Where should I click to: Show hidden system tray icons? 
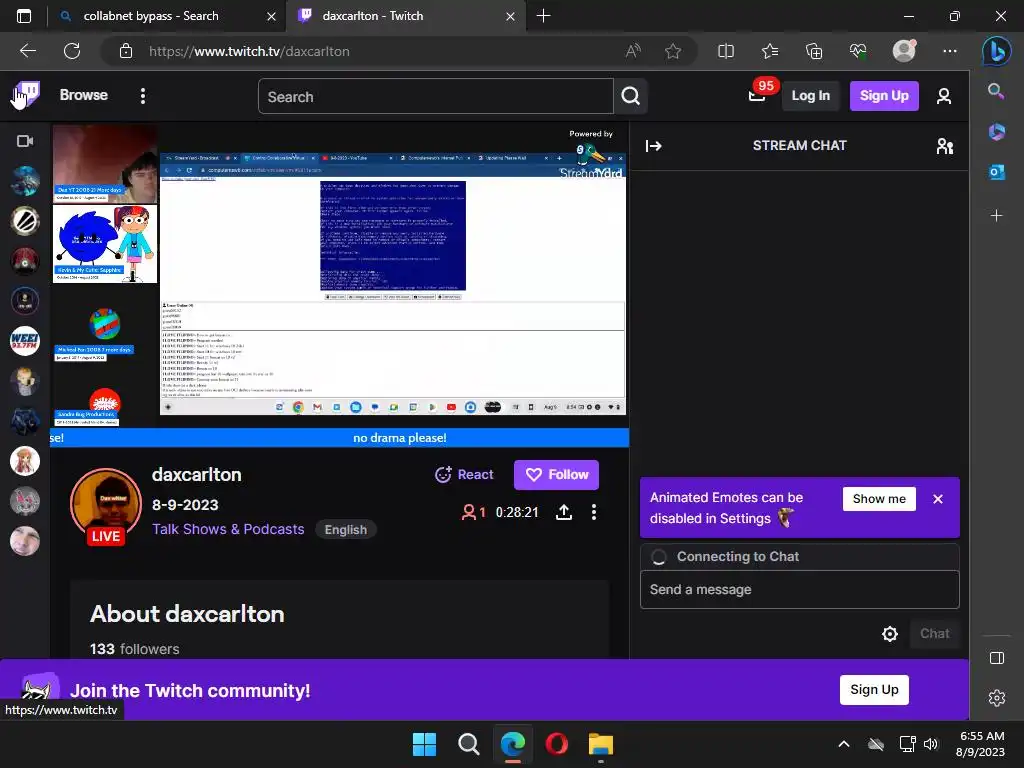click(x=844, y=744)
